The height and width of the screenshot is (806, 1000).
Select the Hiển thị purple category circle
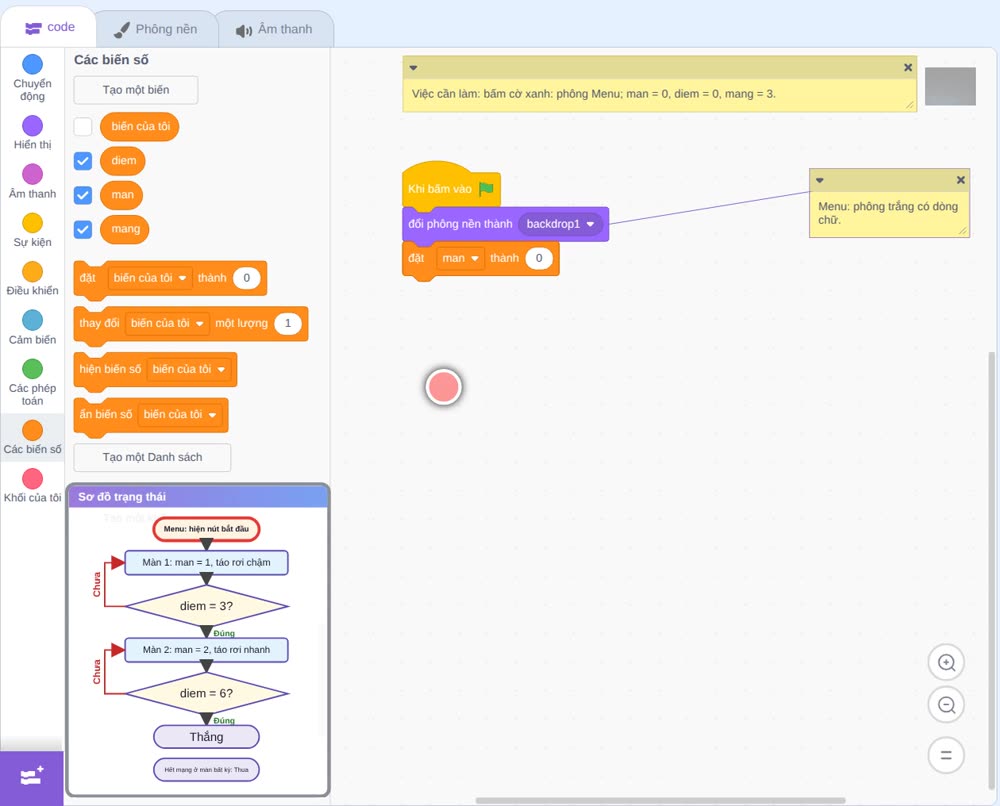33,126
